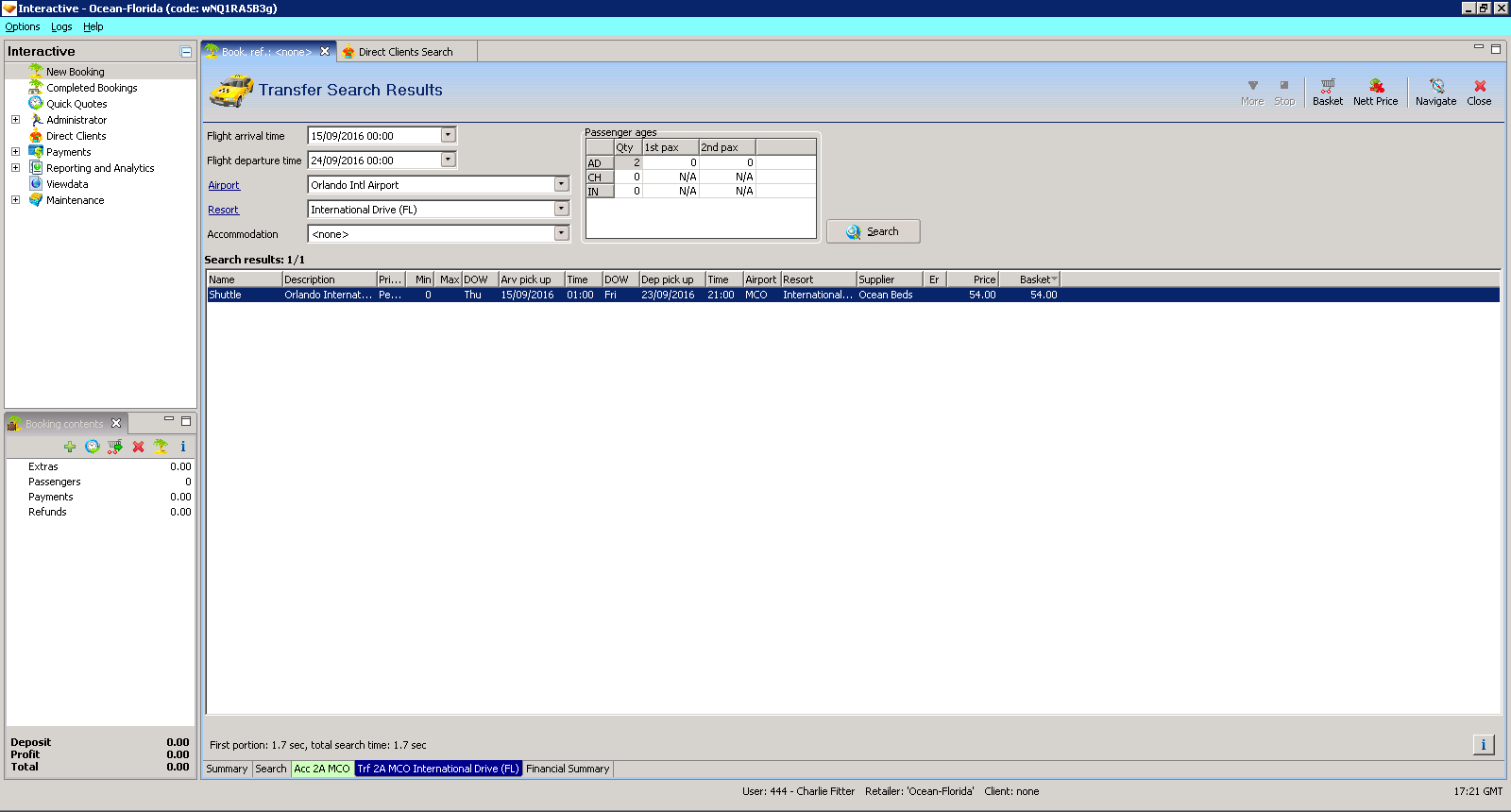1511x812 pixels.
Task: Click the blue info icon in Booking contents
Action: coord(183,447)
